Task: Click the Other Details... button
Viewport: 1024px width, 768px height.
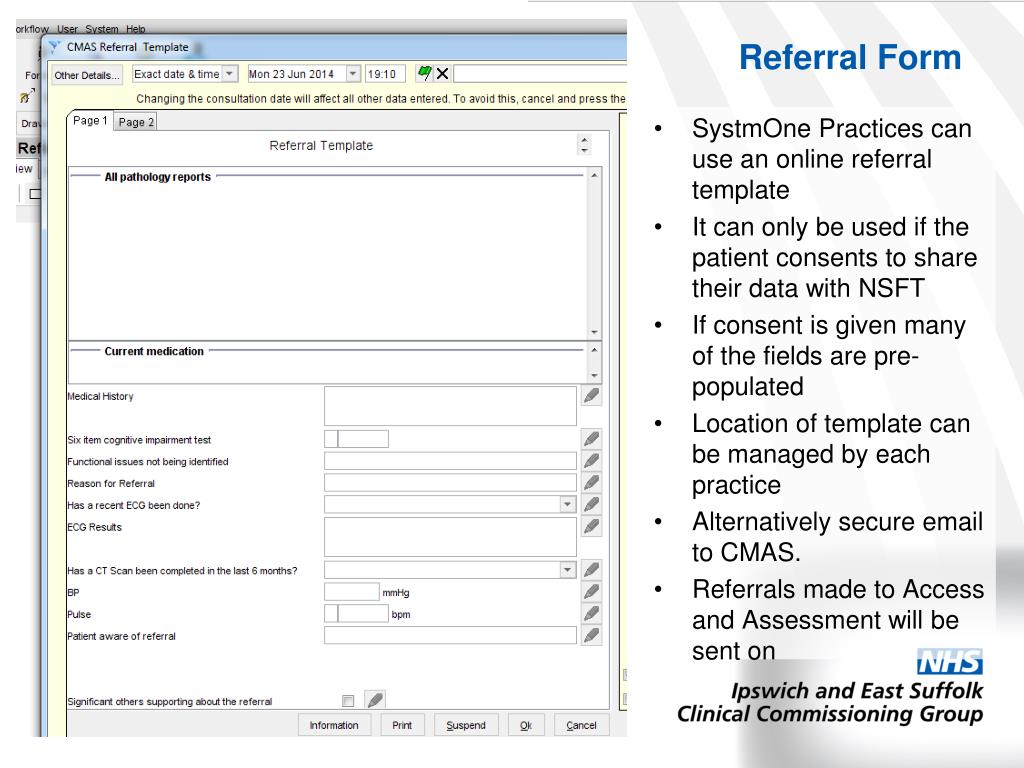Action: [87, 75]
